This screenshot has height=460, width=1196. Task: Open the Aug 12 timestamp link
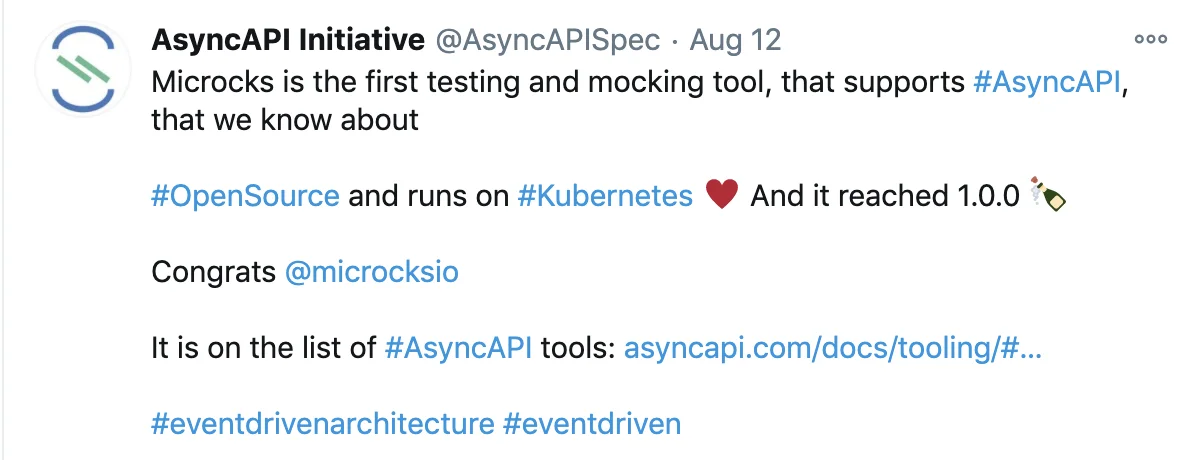point(735,41)
